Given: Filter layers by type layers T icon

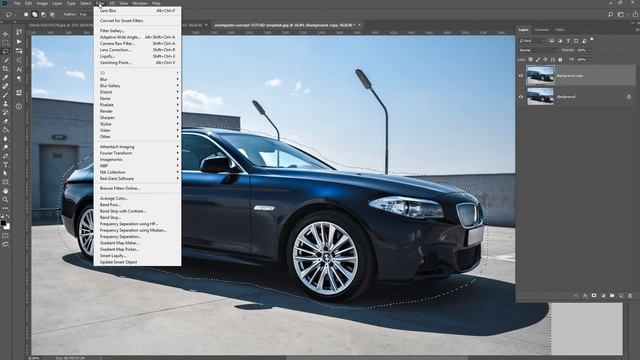Looking at the screenshot, I should [x=568, y=41].
